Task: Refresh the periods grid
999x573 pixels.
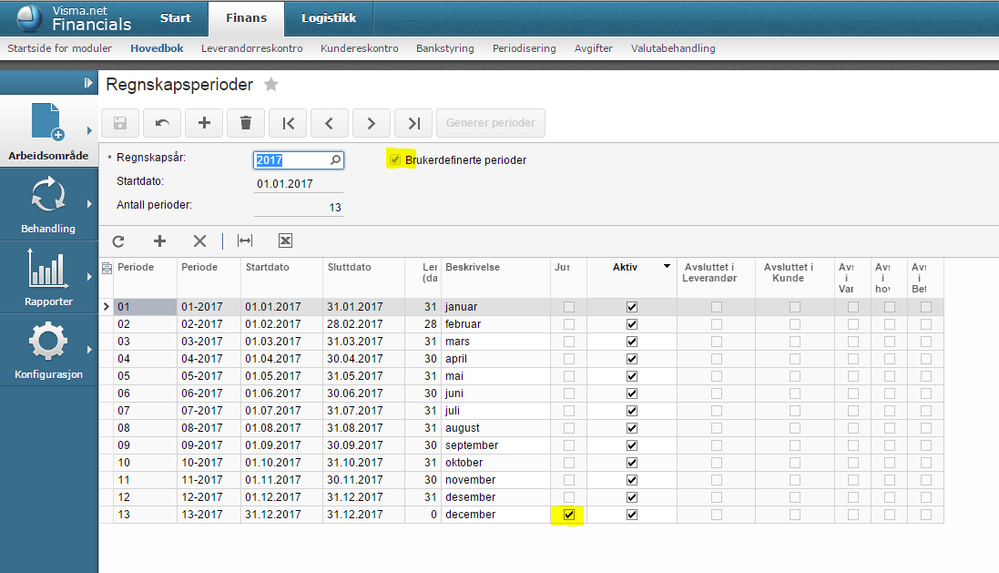Action: [x=119, y=241]
